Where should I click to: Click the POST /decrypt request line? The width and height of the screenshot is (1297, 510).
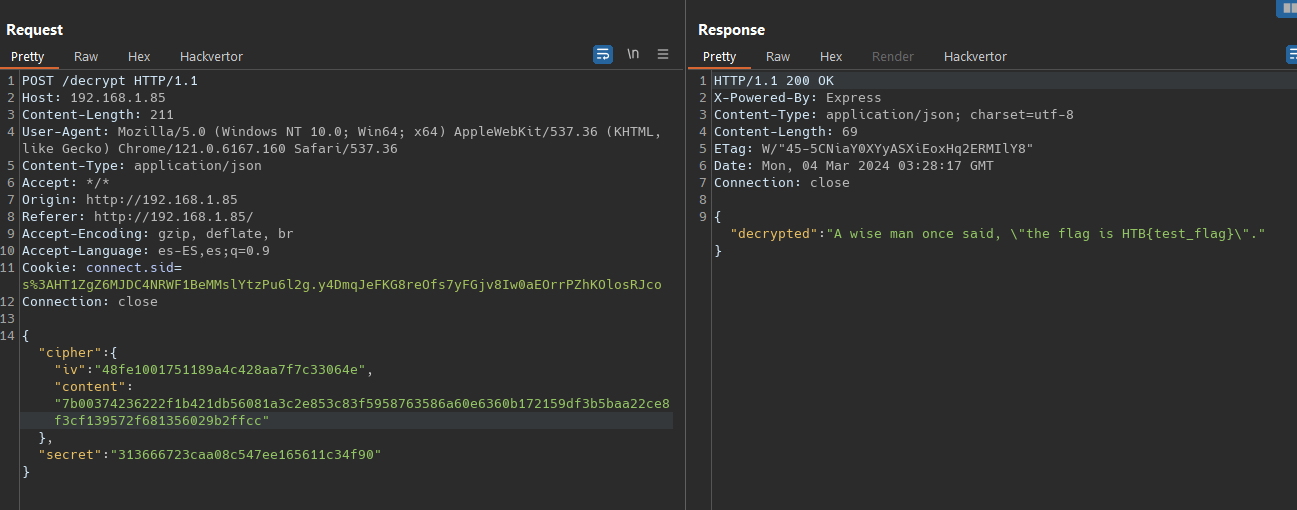[109, 81]
